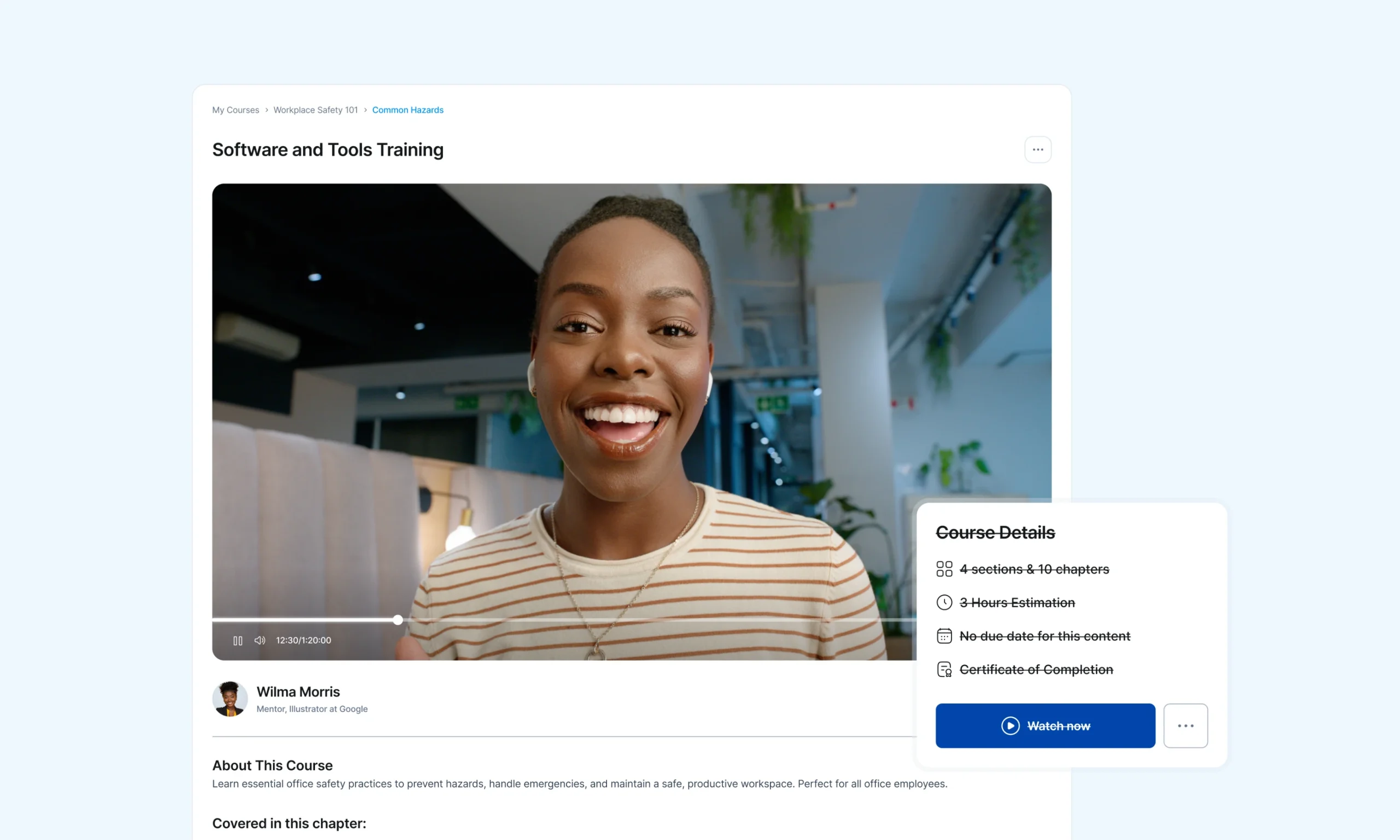Click the video timestamp 12:30/1:20:00

pyautogui.click(x=304, y=640)
